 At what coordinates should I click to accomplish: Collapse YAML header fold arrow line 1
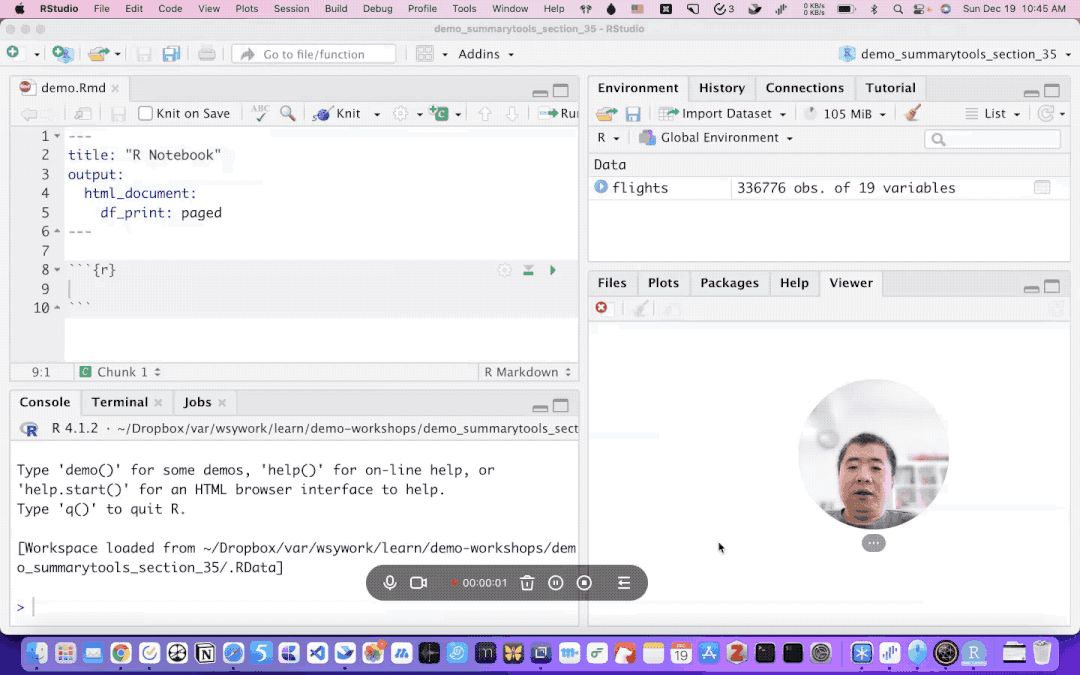(57, 136)
